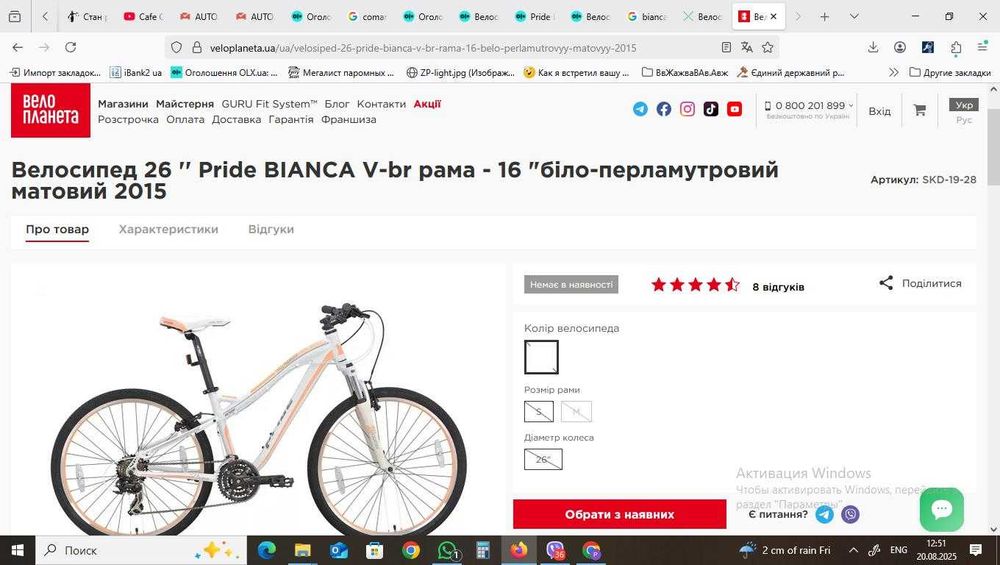
Task: Open the Telegram icon in site header
Action: tap(640, 109)
